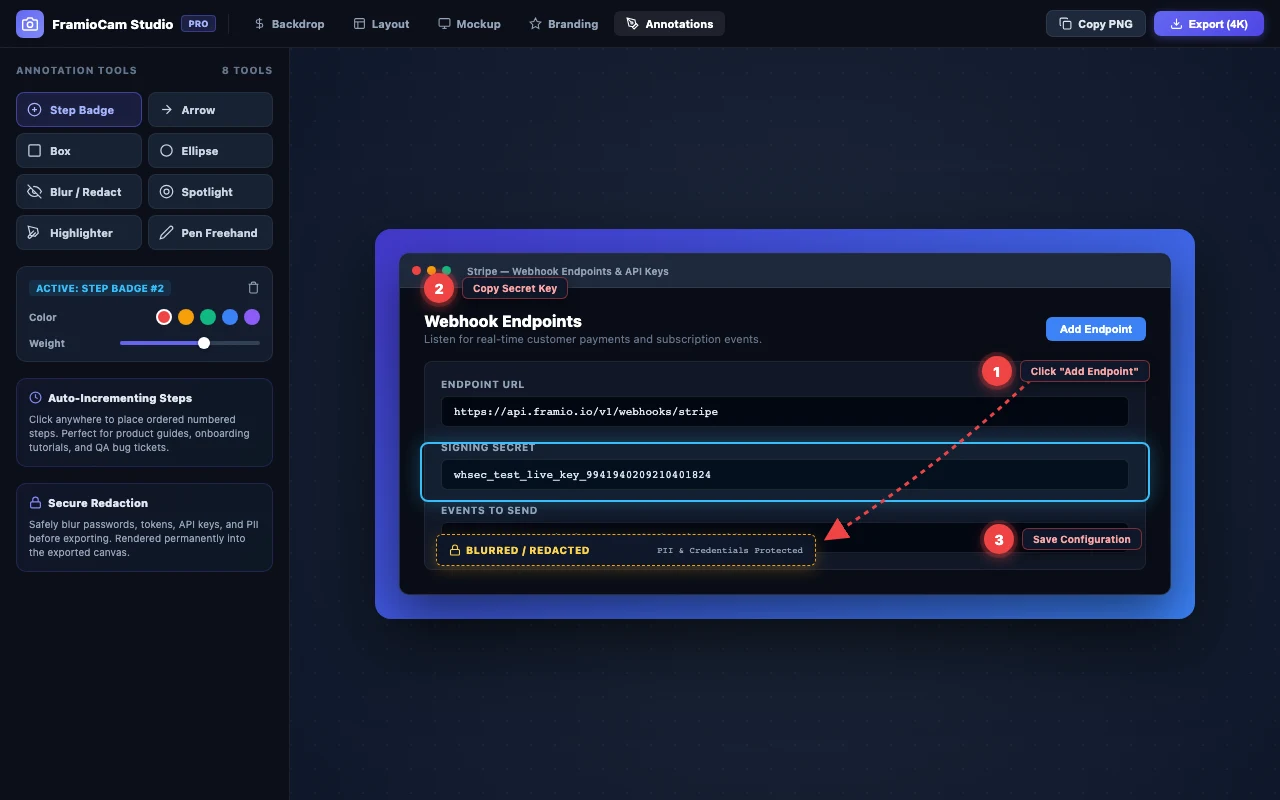Select the Blurred / Redacted overlay region

pyautogui.click(x=626, y=550)
